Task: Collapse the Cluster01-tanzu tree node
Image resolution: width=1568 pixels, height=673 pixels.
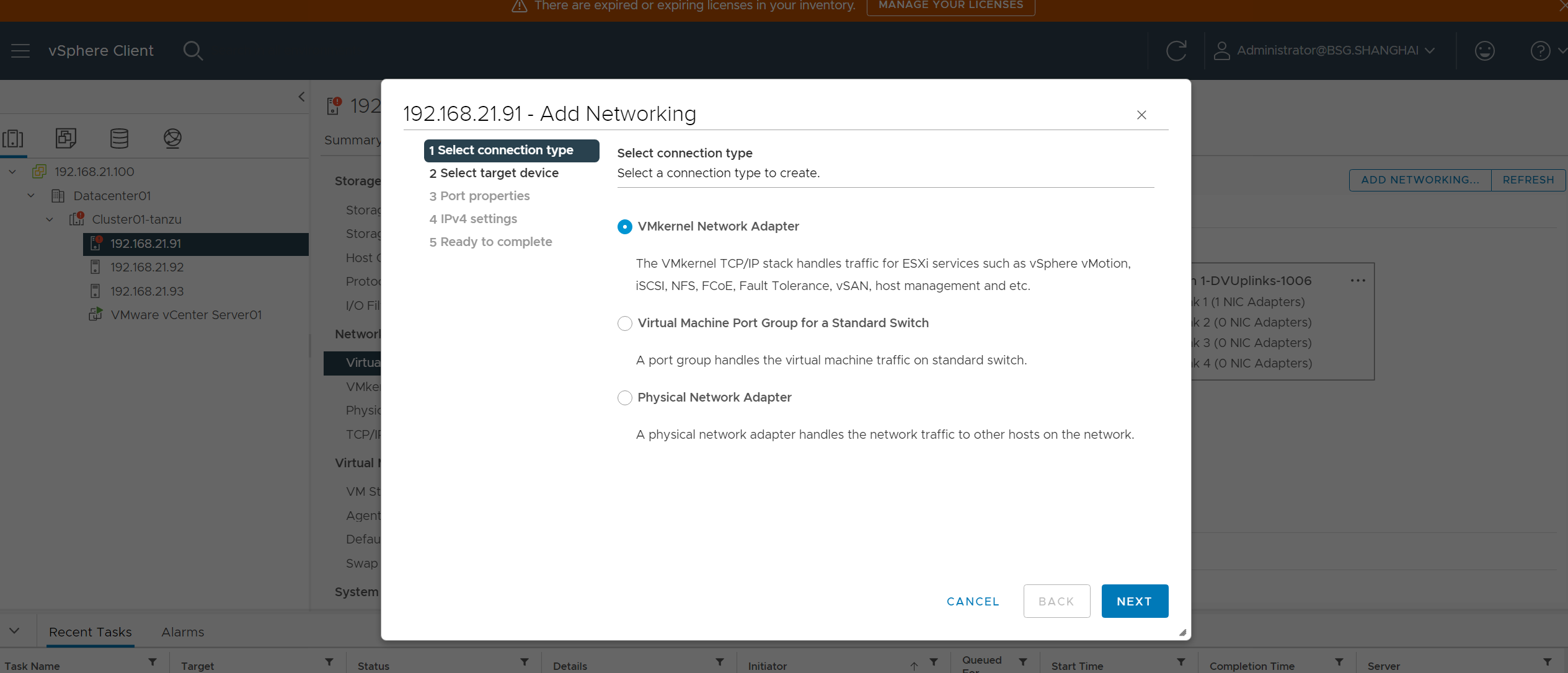Action: click(50, 219)
